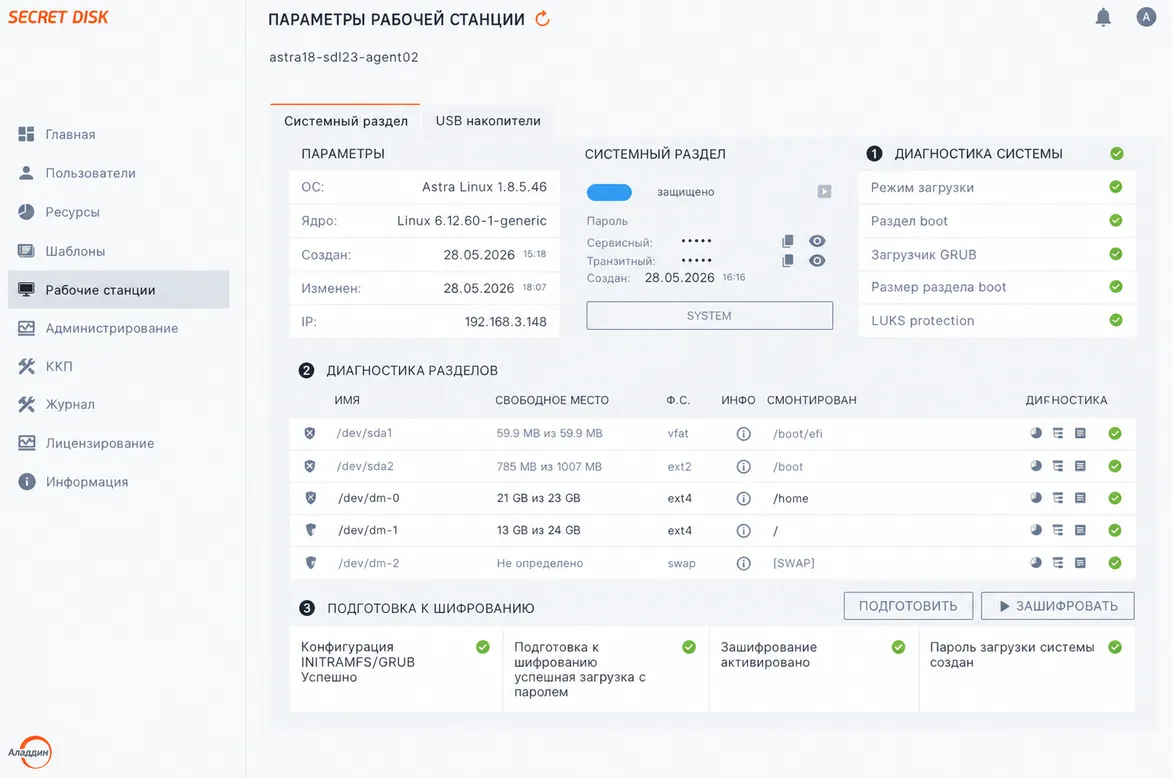Viewport: 1172px width, 778px height.
Task: Click the SYSTEM button
Action: click(x=709, y=316)
